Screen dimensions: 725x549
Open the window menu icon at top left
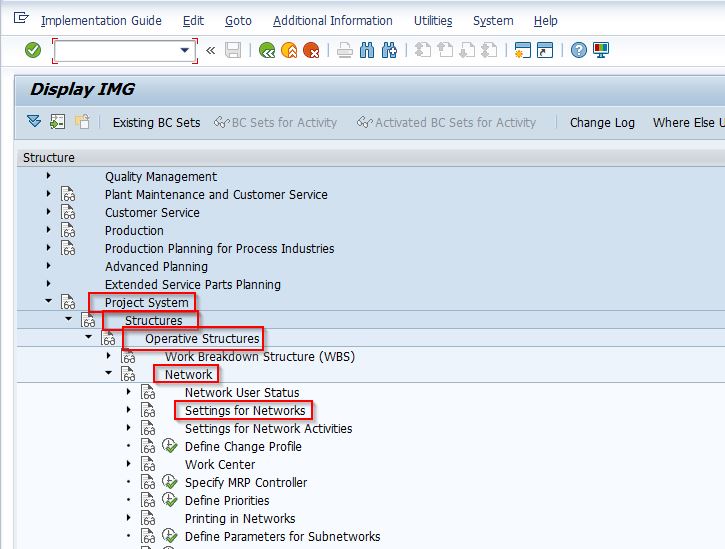21,19
